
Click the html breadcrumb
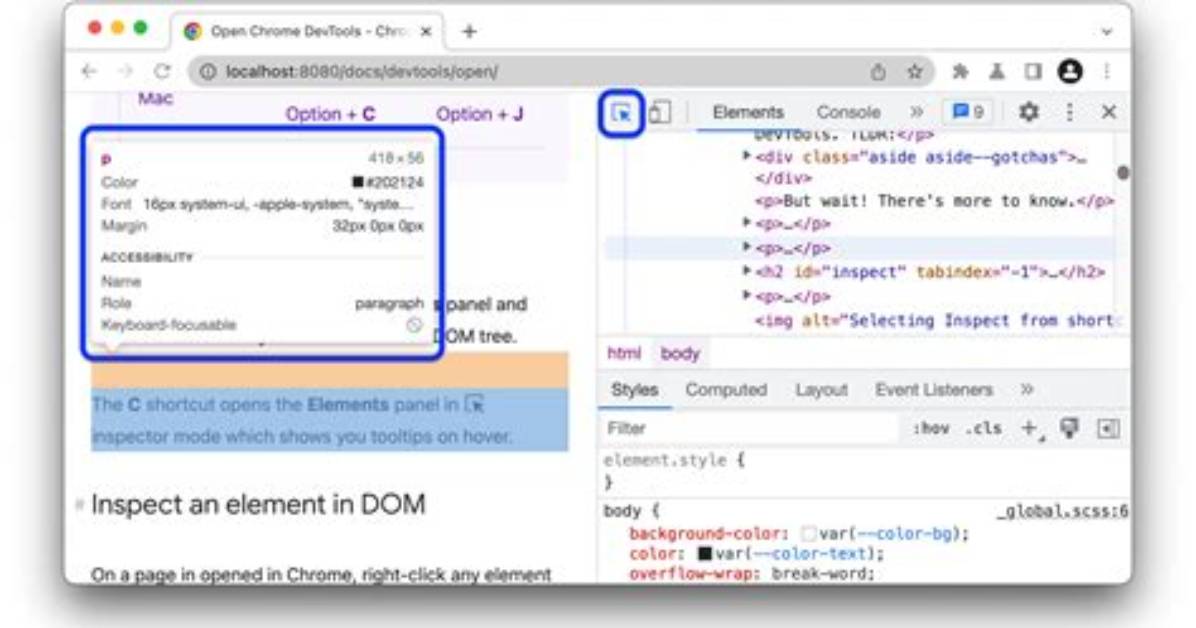point(624,354)
